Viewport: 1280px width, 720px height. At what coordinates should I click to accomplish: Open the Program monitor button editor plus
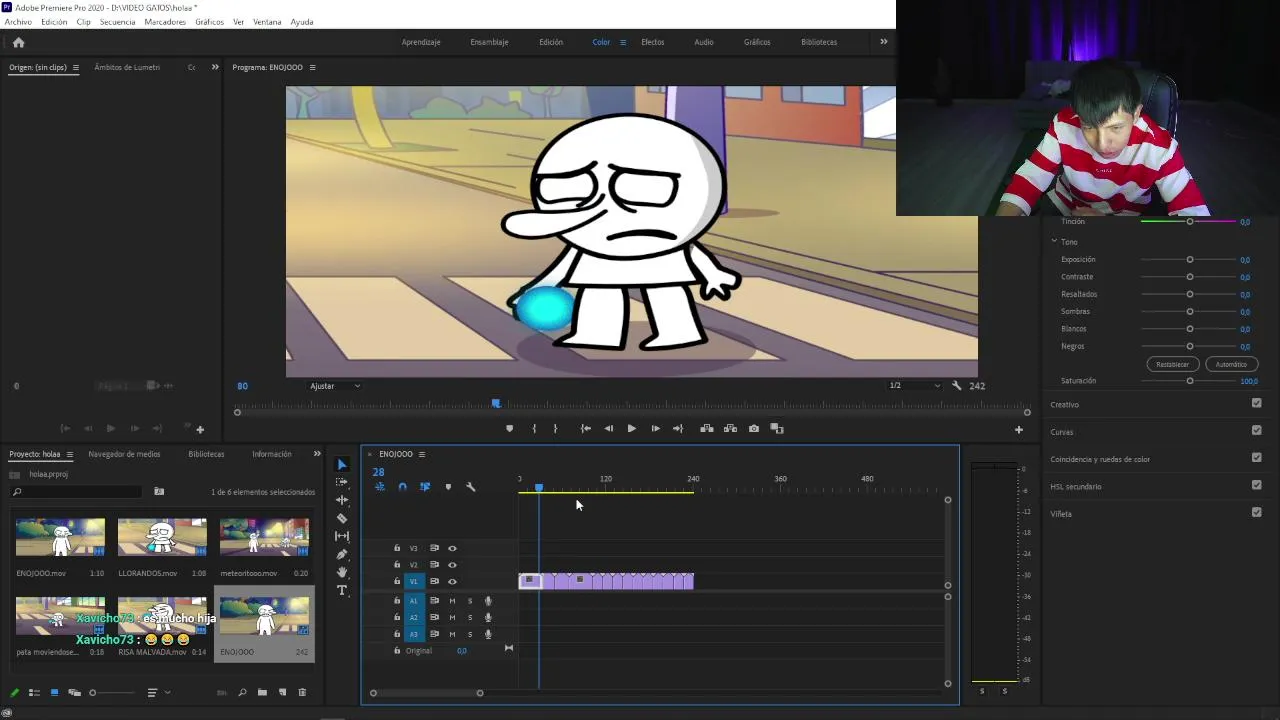tap(1019, 430)
